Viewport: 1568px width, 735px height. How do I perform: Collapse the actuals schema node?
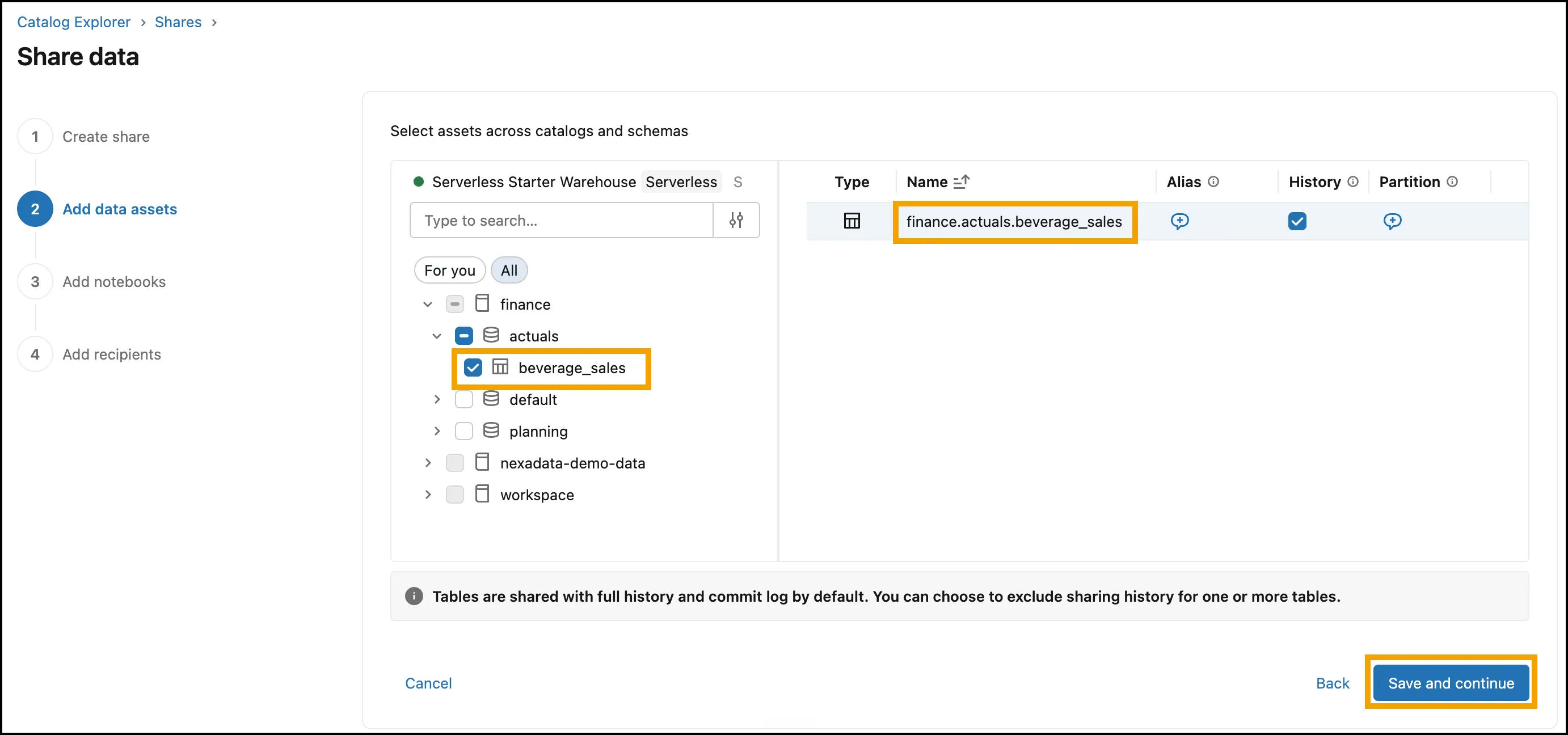[436, 336]
